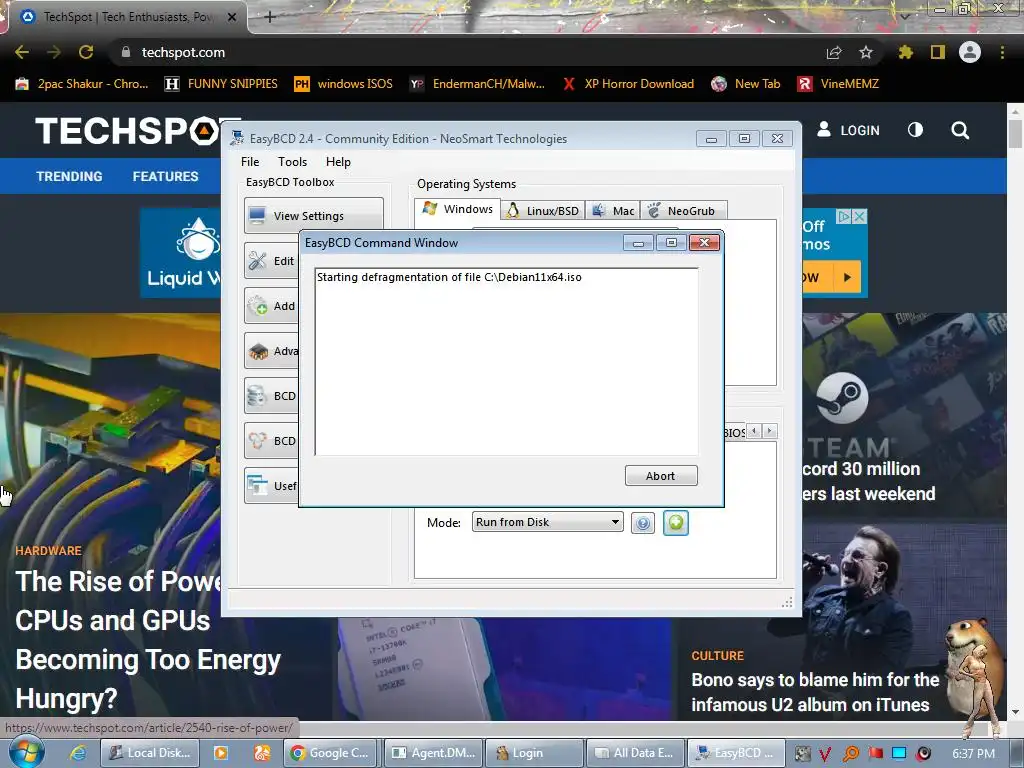Click the red V tray icon
This screenshot has height=768, width=1024.
[x=825, y=754]
